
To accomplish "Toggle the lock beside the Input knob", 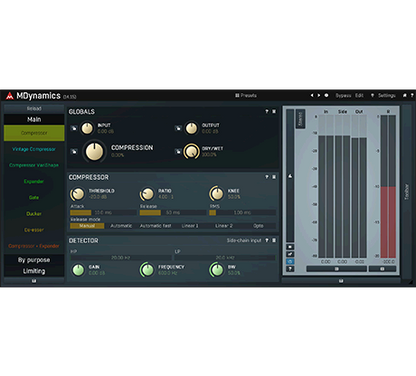I will (74, 128).
